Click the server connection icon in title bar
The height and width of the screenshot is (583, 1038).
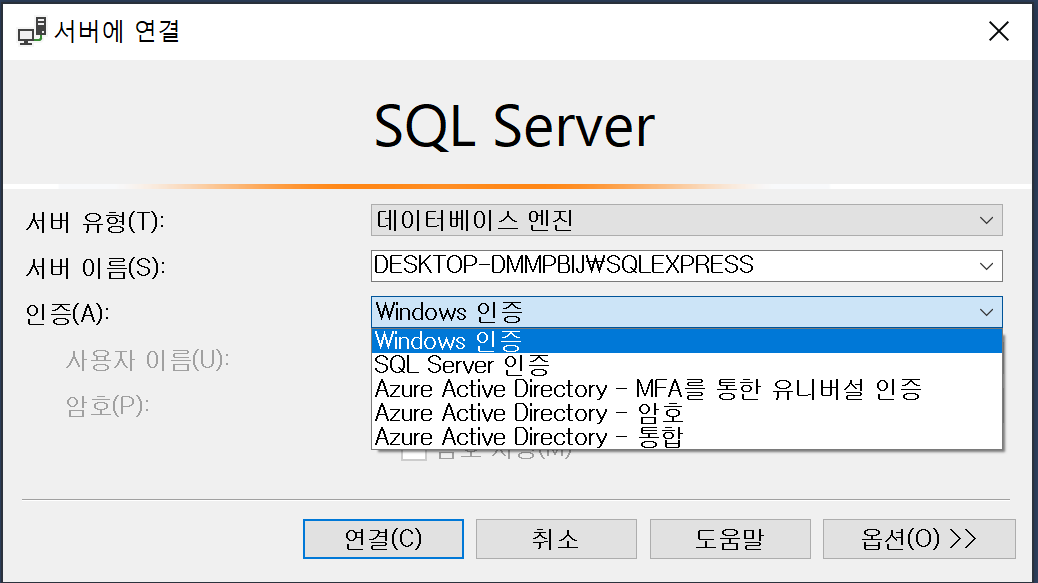[32, 31]
